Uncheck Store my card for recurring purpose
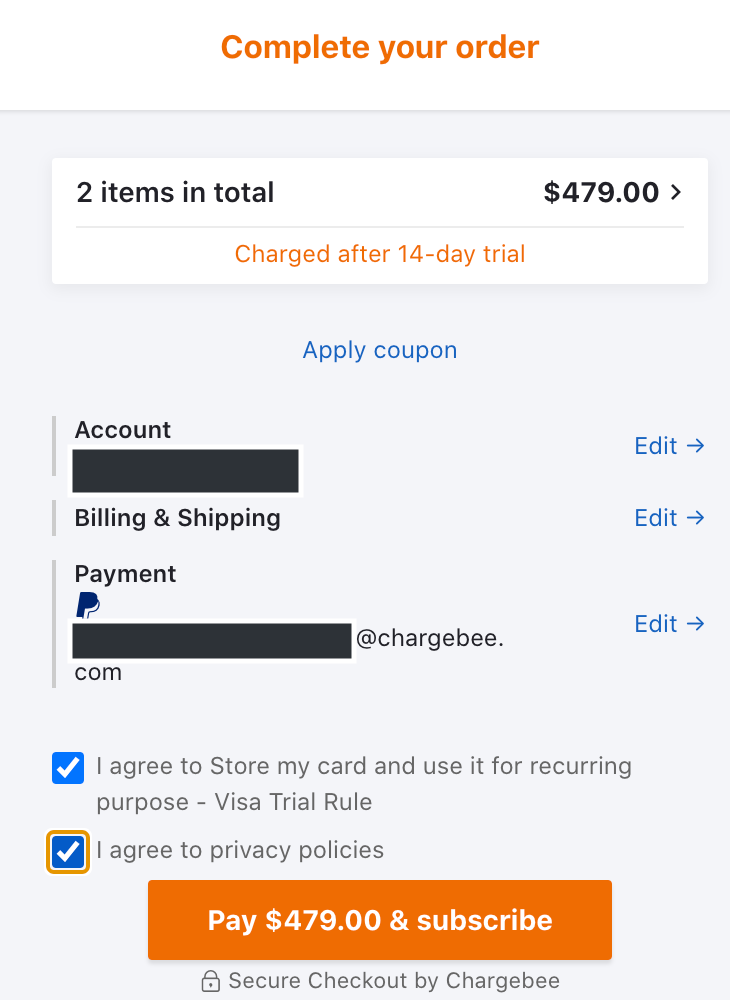 coord(68,768)
